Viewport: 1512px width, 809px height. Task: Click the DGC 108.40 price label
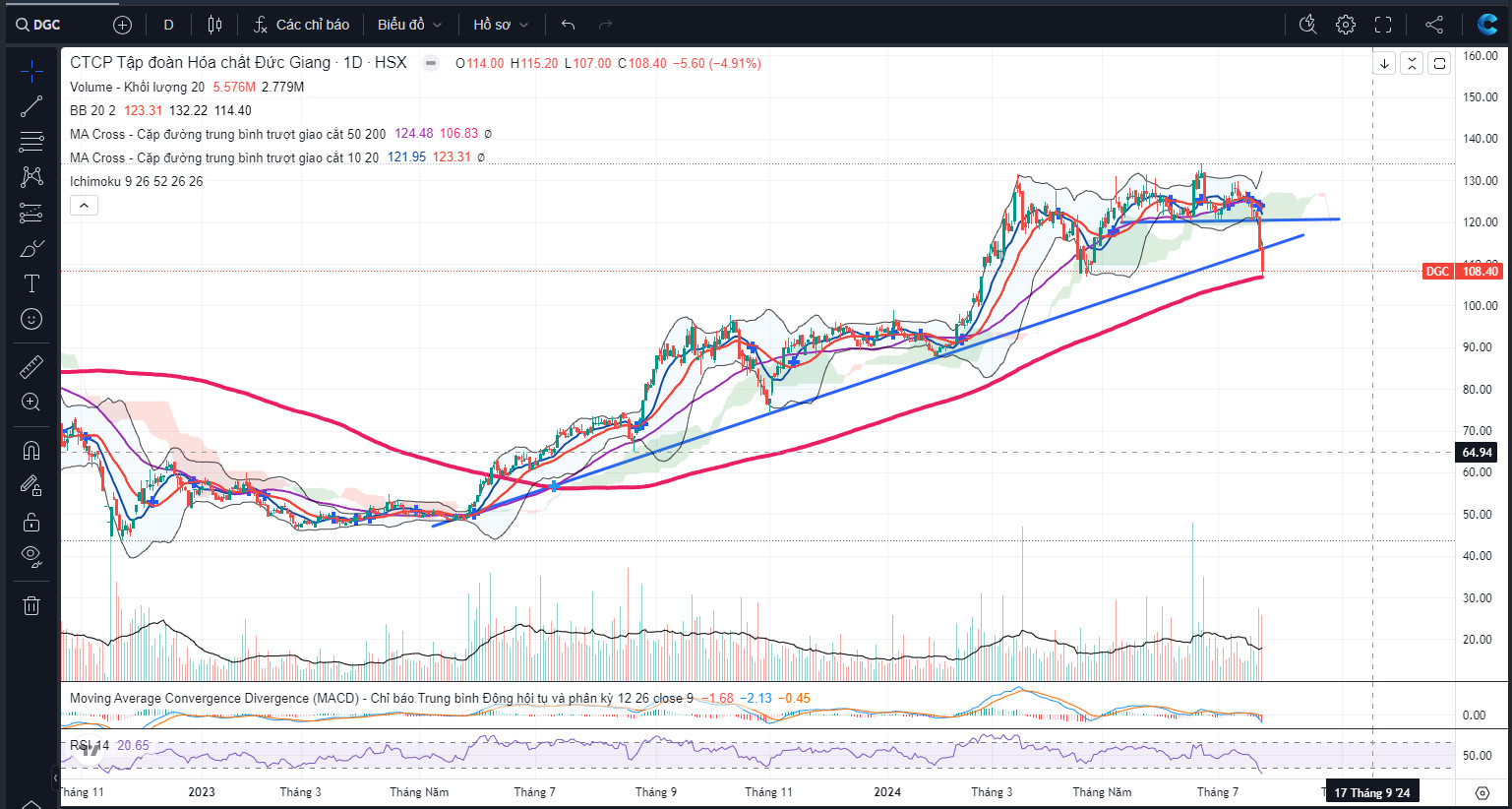[1462, 271]
